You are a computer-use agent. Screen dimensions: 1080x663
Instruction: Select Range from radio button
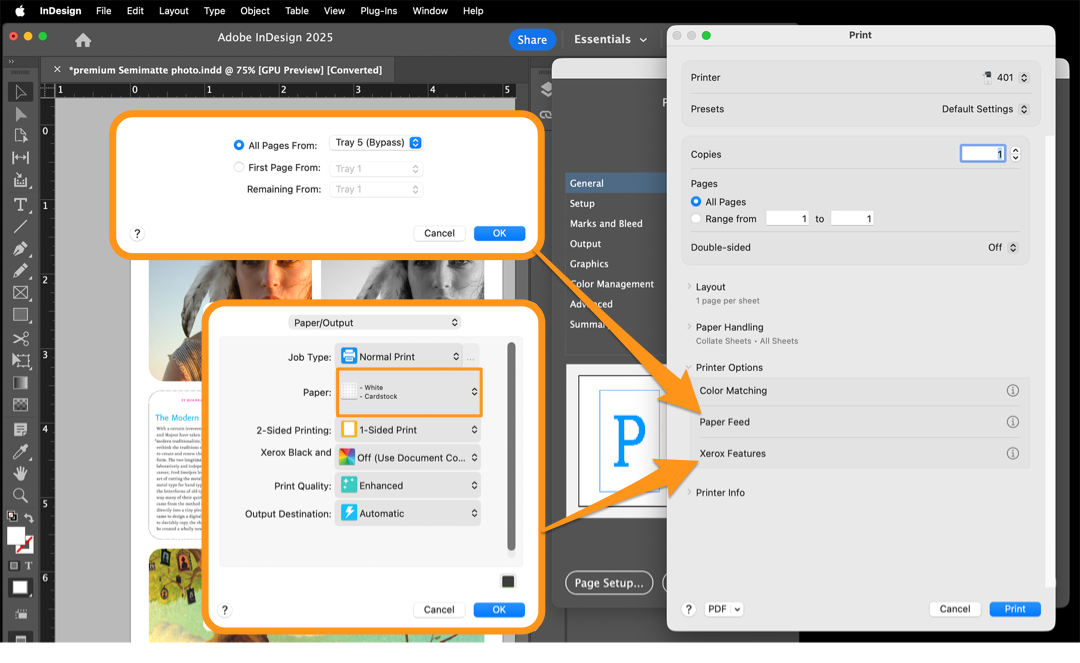click(696, 219)
